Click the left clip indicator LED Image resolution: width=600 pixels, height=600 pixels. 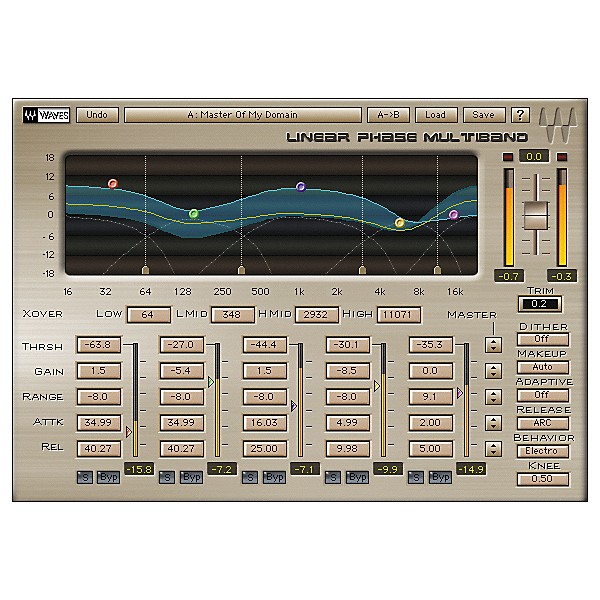coord(508,157)
